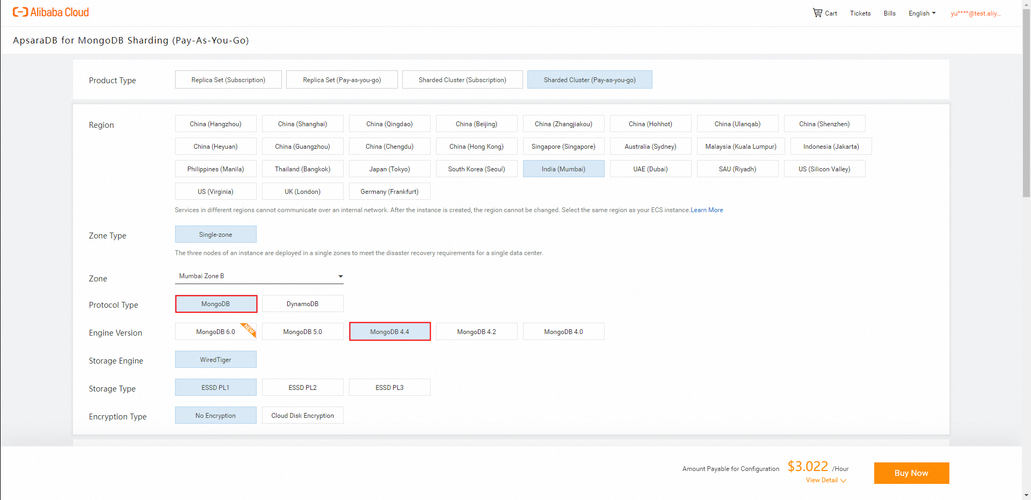
Task: Pick the Singapore (Singapore) region
Action: (563, 146)
